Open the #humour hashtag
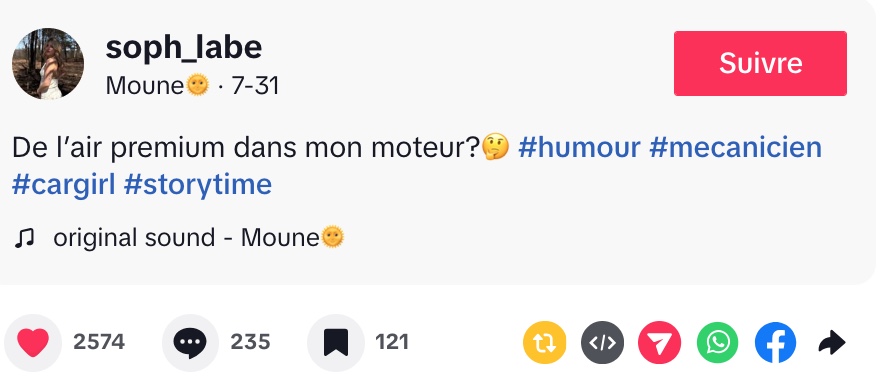This screenshot has height=384, width=882. pos(579,148)
